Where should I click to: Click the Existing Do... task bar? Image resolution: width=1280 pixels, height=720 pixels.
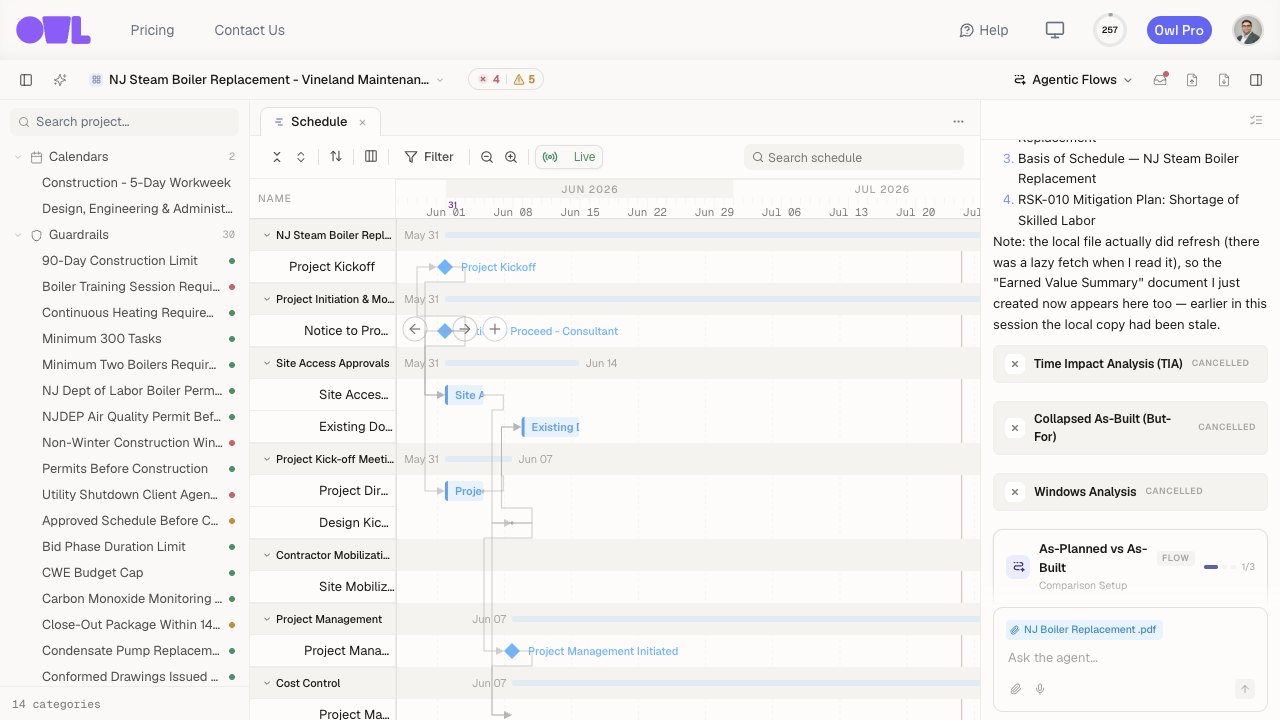(x=550, y=427)
